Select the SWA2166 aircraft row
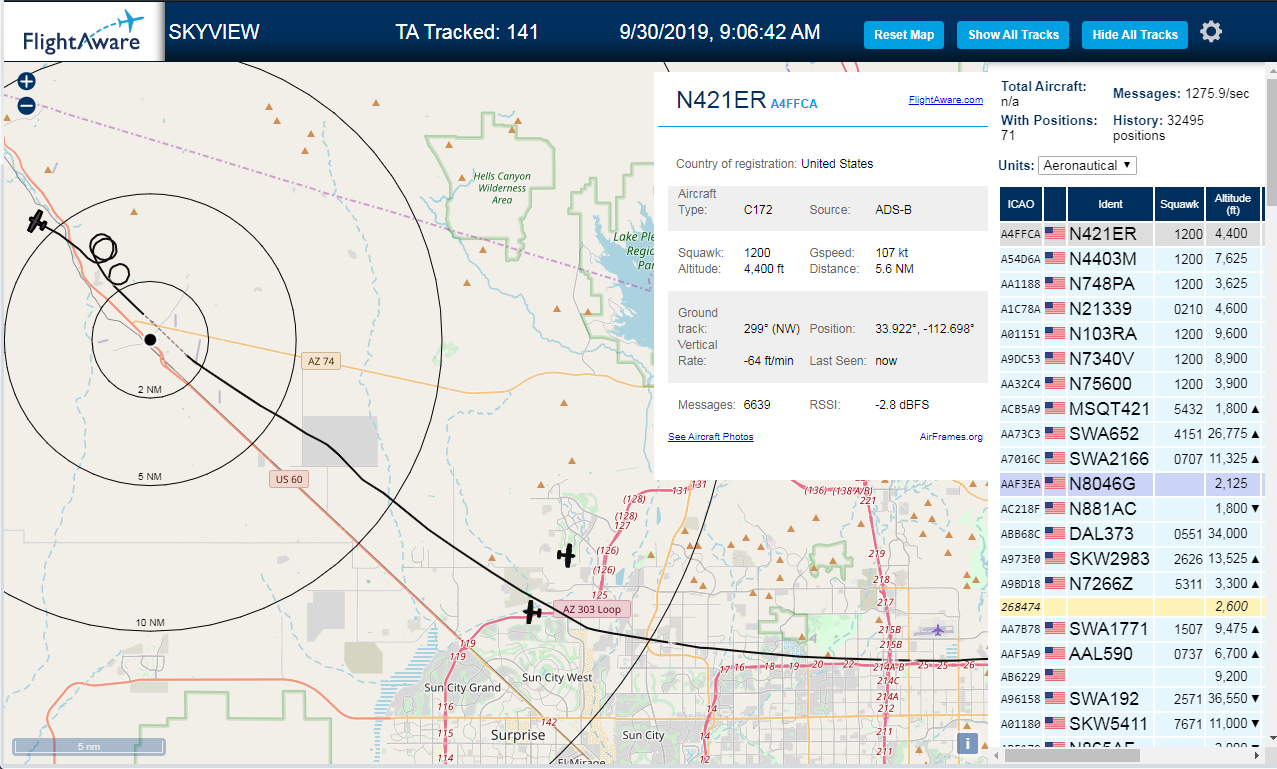The image size is (1277, 769). pos(1130,459)
